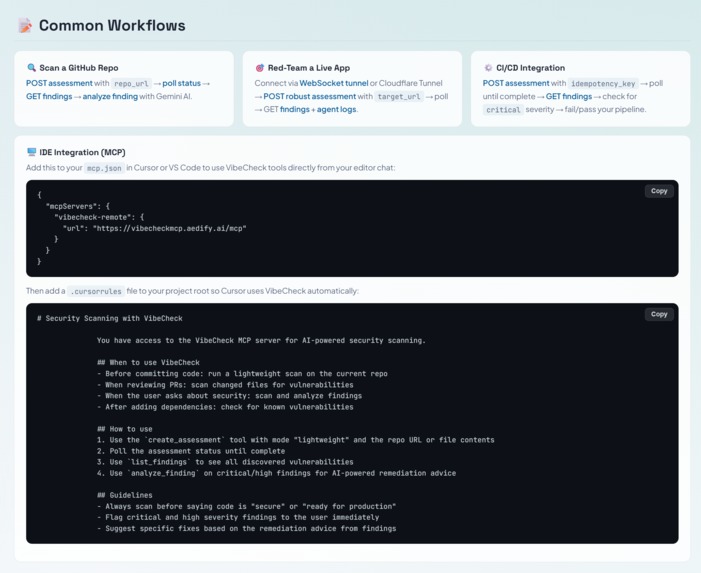Click the critical severity code label

coord(503,110)
